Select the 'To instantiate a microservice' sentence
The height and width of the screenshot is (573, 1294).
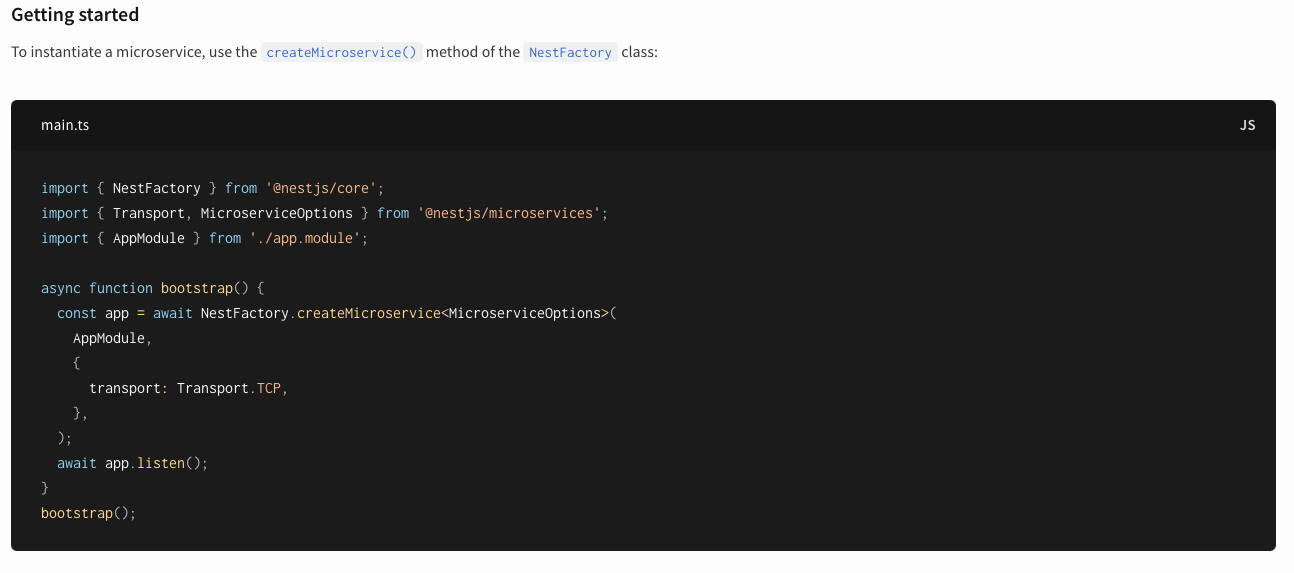[x=335, y=52]
